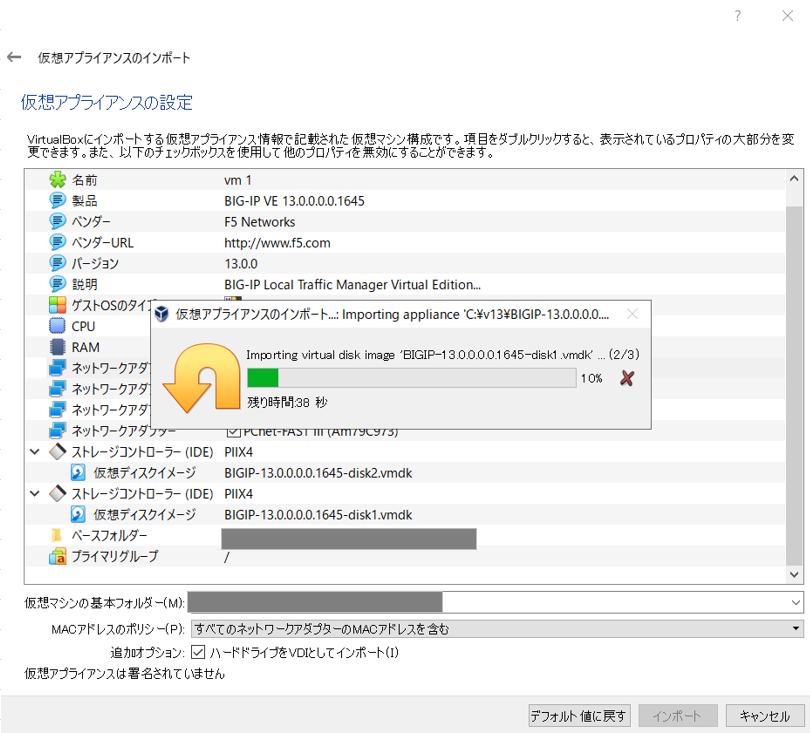Toggle the import hard drives as VDI checkbox
Viewport: 810px width, 733px height.
[198, 652]
